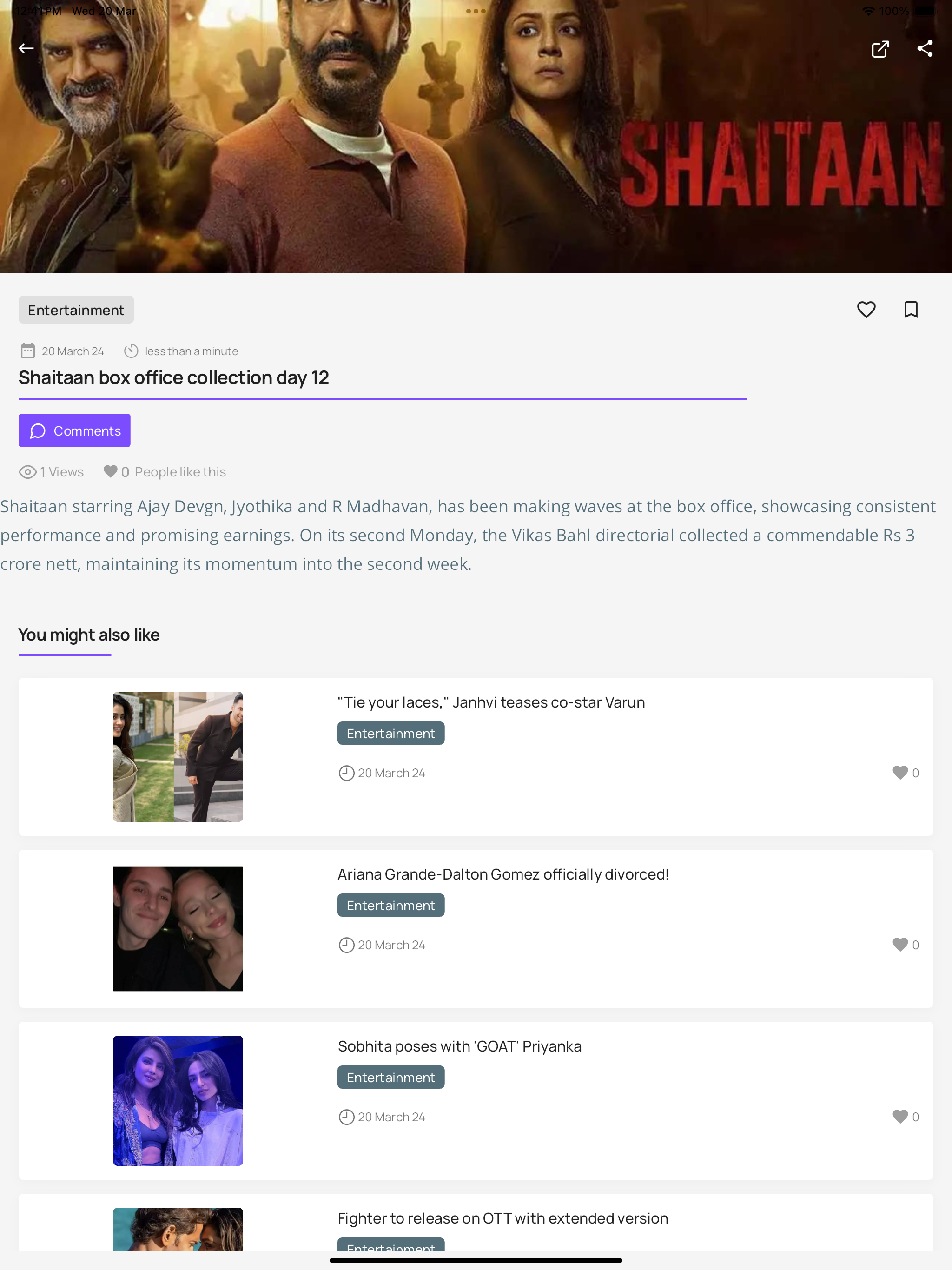952x1270 pixels.
Task: Tap Entertainment tag on Ariana Grande article
Action: tap(390, 906)
